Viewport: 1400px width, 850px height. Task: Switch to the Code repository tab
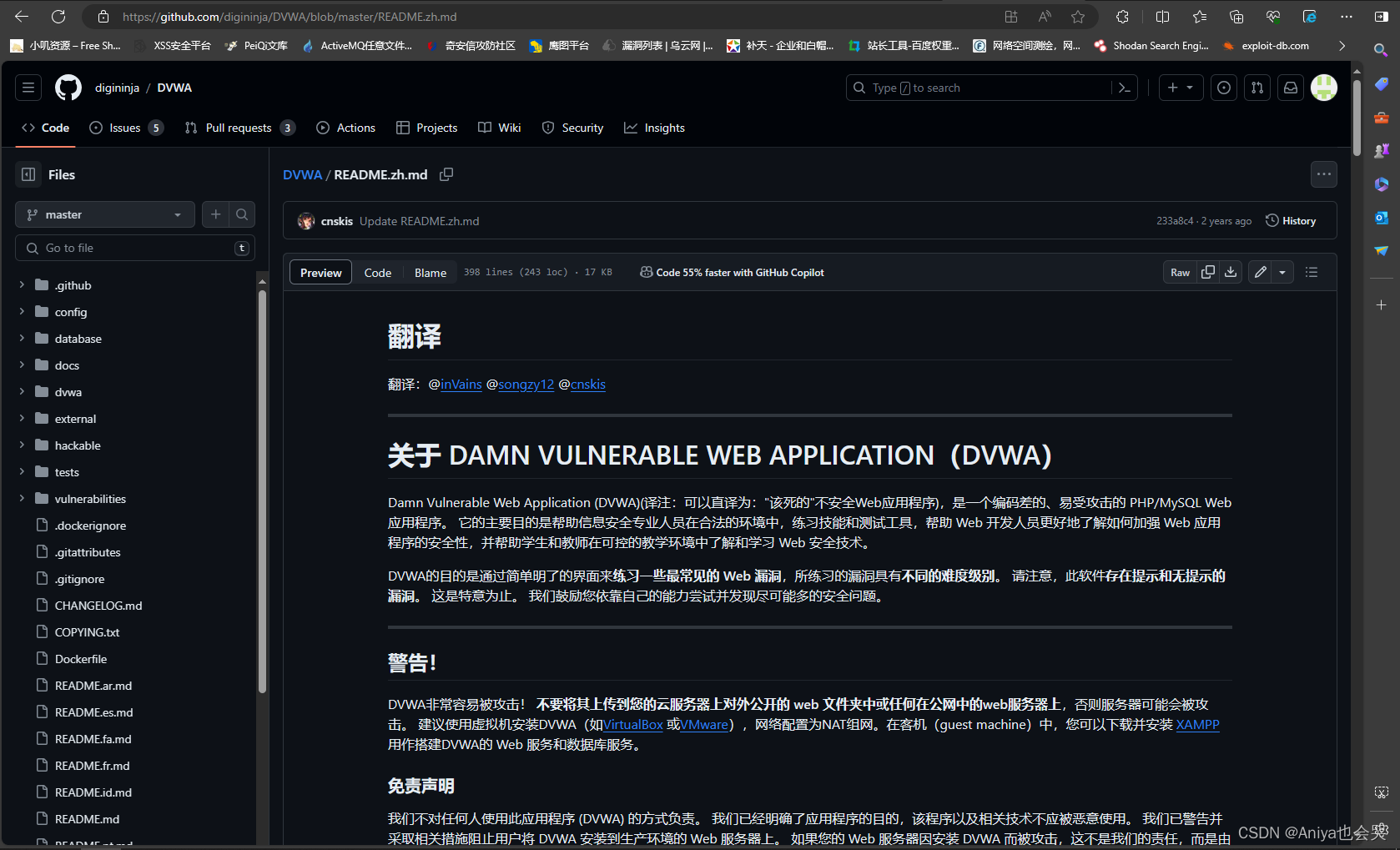(x=46, y=128)
